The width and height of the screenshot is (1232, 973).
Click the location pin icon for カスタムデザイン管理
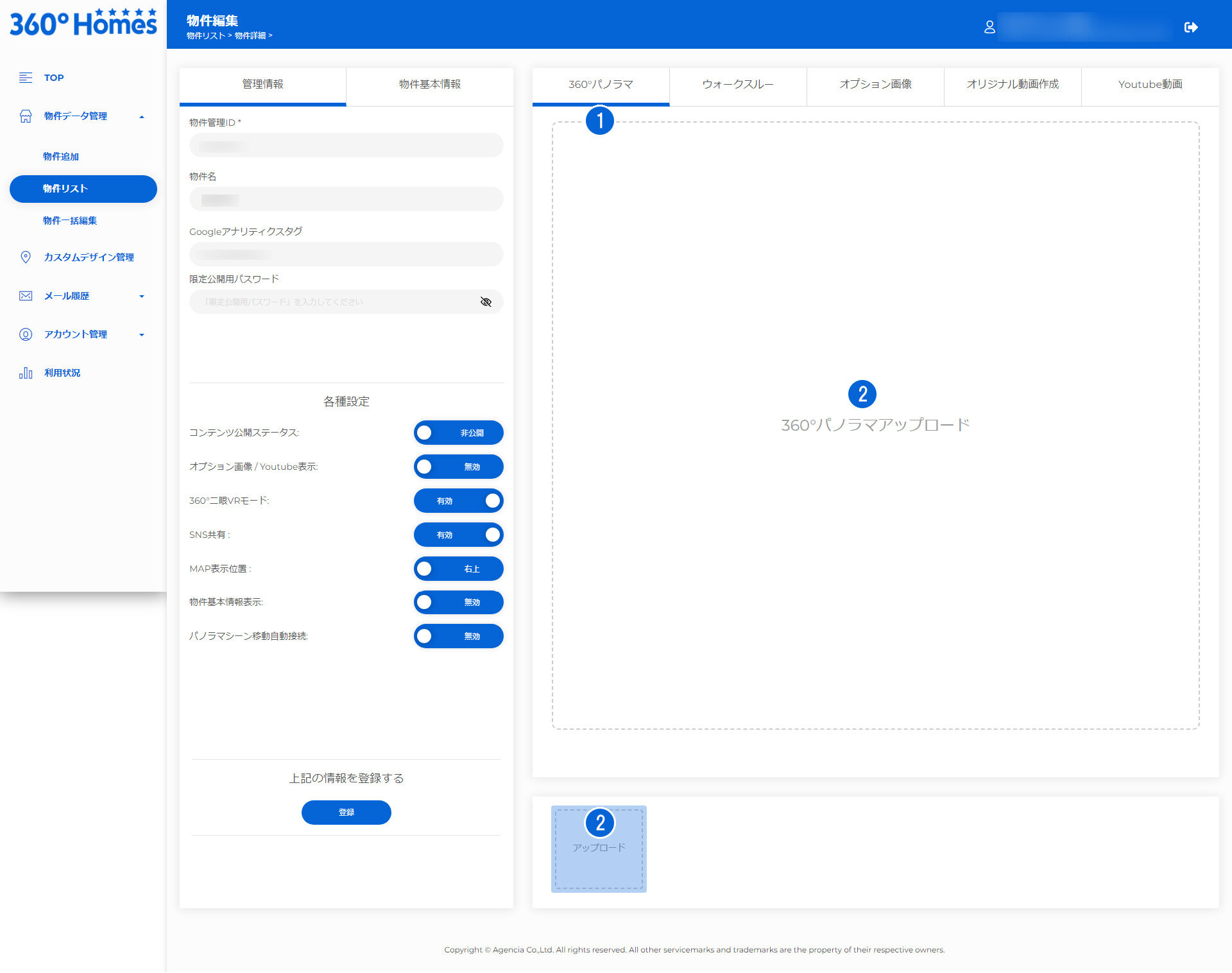(x=26, y=257)
